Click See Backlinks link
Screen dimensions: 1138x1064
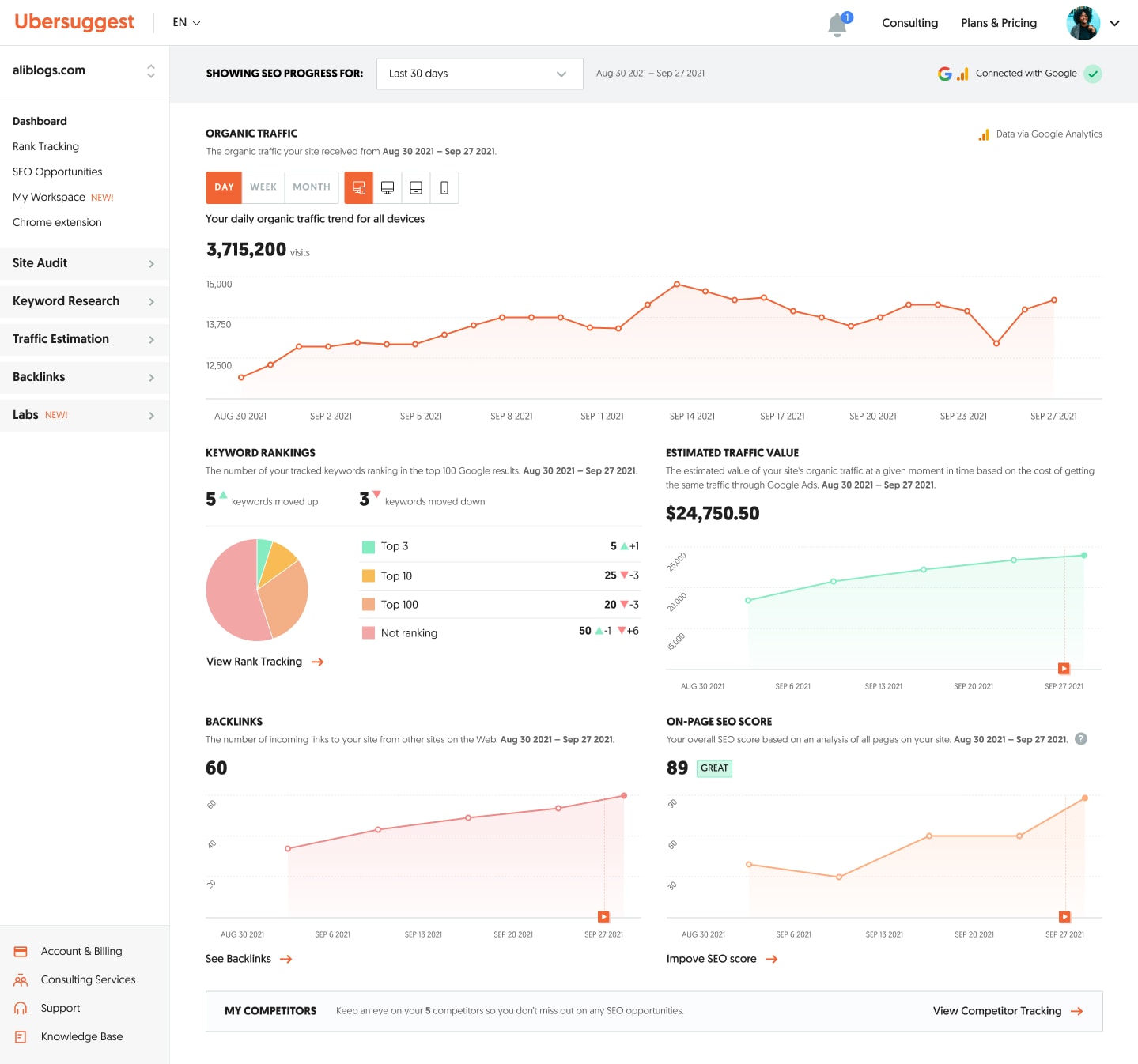(x=238, y=960)
